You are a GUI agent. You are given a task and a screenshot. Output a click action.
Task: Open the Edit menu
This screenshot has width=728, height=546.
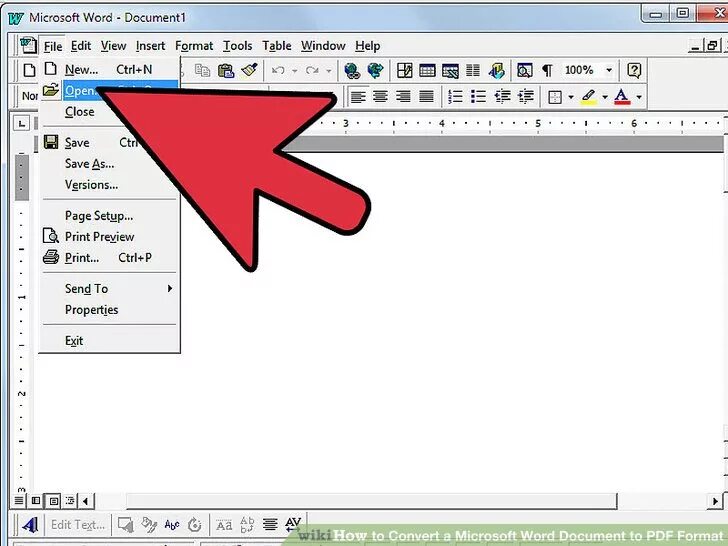click(81, 46)
